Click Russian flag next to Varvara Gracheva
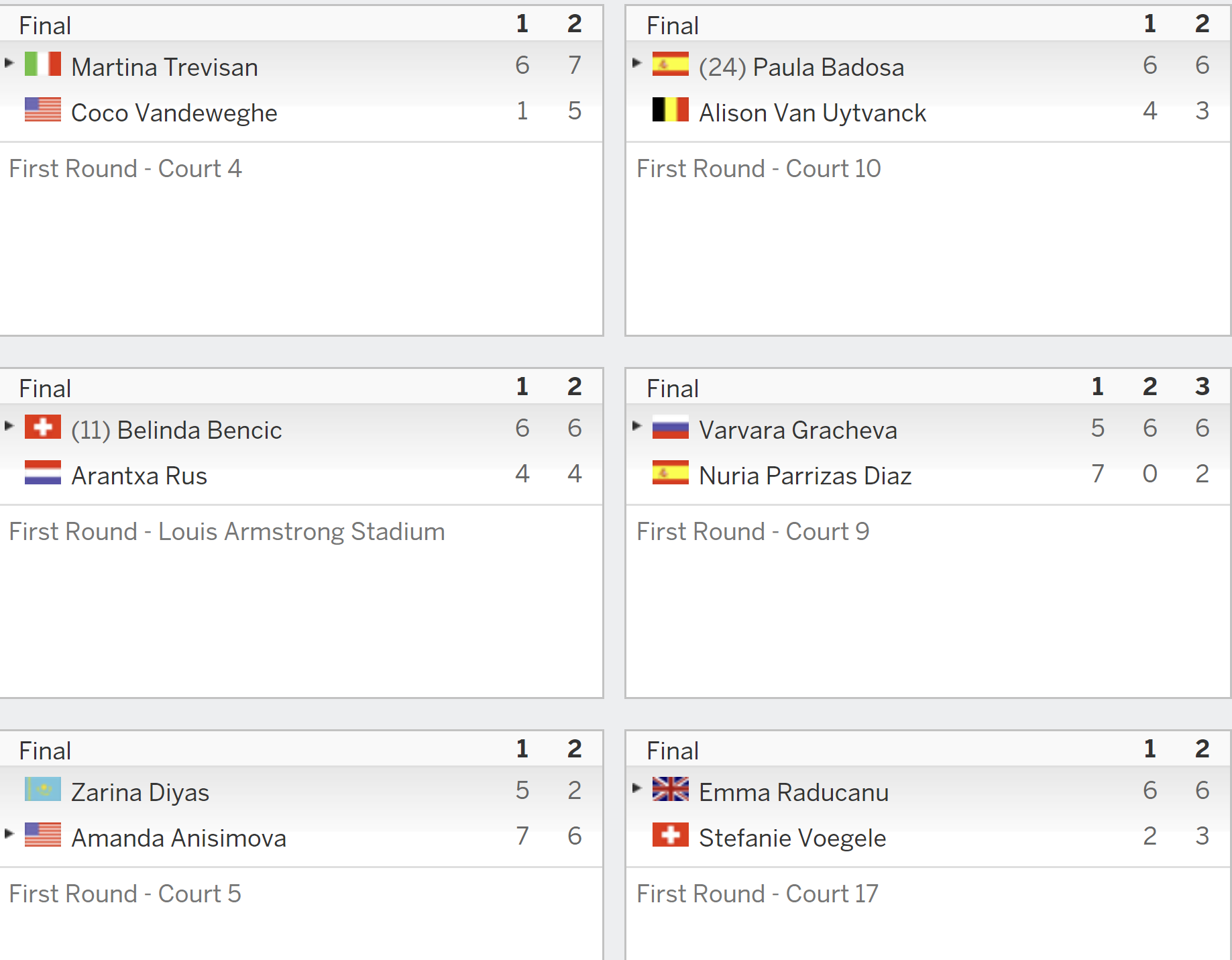The height and width of the screenshot is (960, 1232). click(x=671, y=427)
